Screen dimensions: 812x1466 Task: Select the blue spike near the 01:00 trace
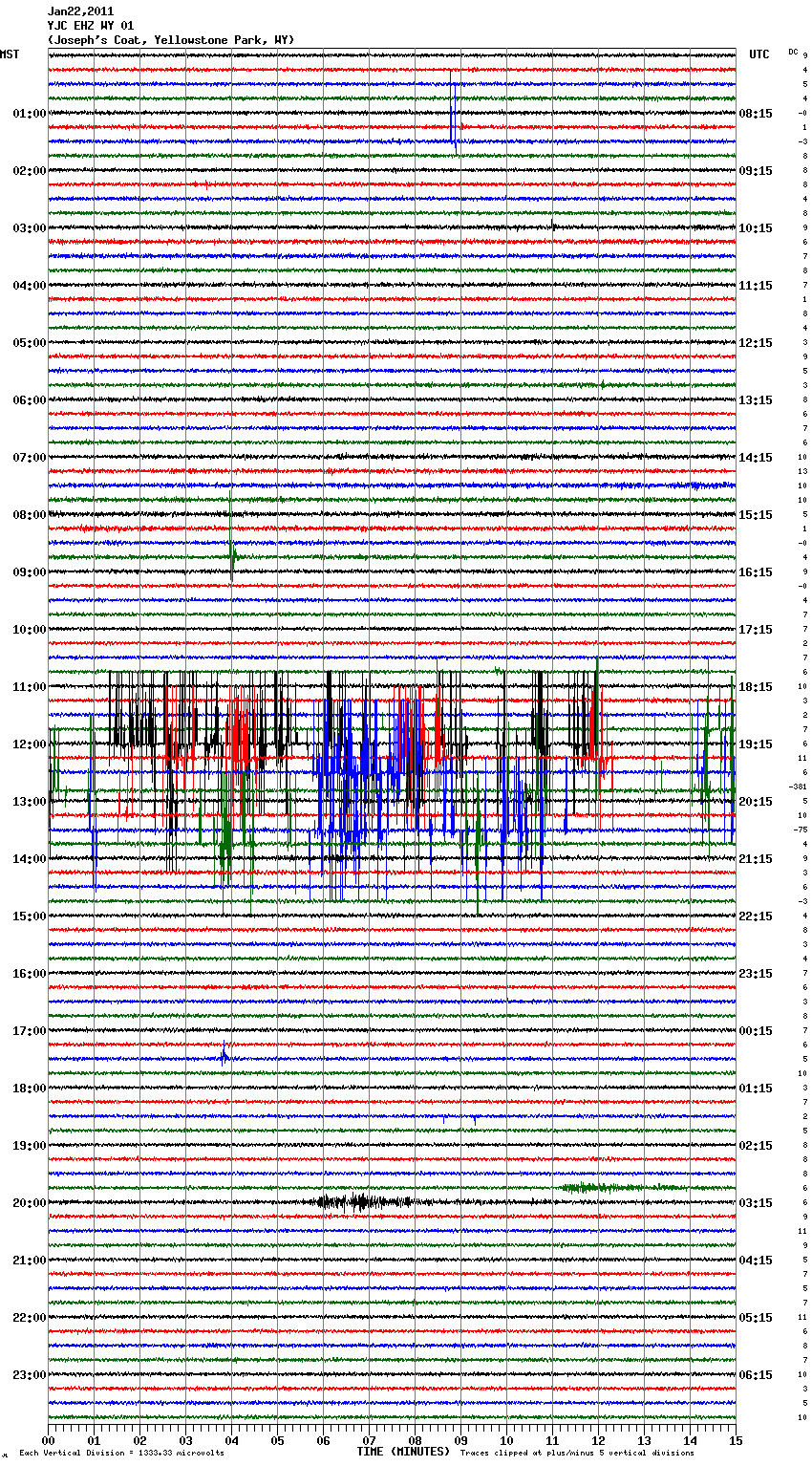[x=454, y=115]
